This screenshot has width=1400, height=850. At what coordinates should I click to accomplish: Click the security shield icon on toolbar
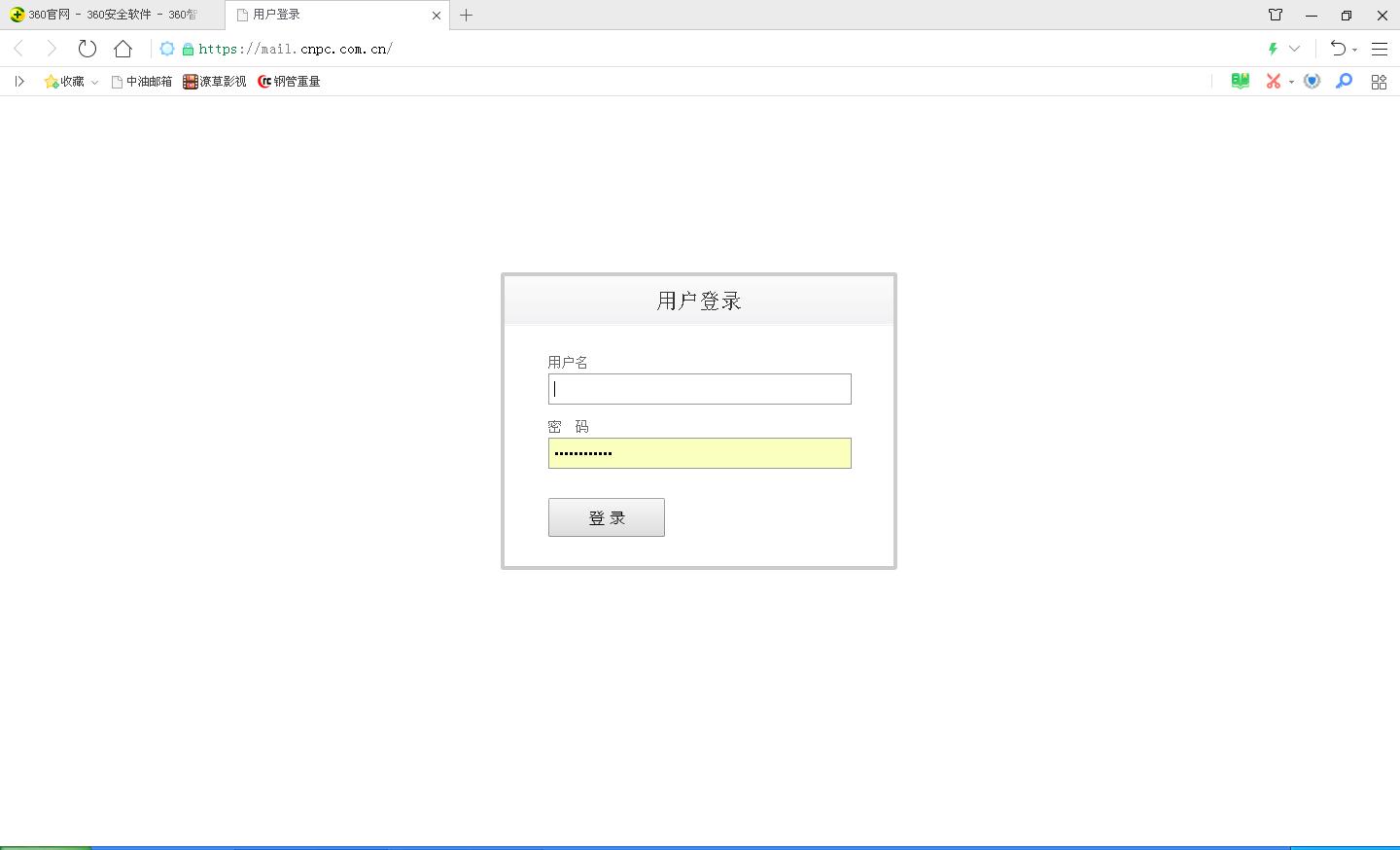click(1312, 81)
